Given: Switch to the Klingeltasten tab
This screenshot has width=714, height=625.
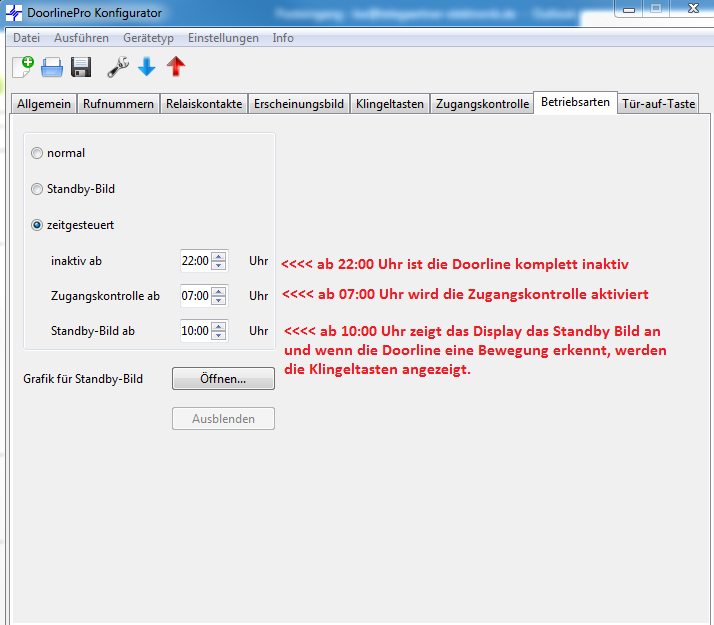Looking at the screenshot, I should pos(390,104).
